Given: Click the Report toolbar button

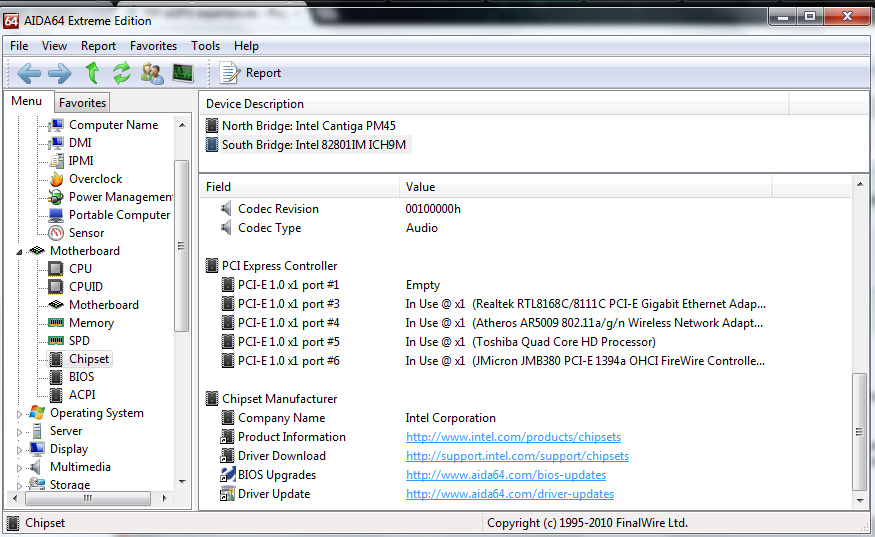Looking at the screenshot, I should click(x=251, y=73).
